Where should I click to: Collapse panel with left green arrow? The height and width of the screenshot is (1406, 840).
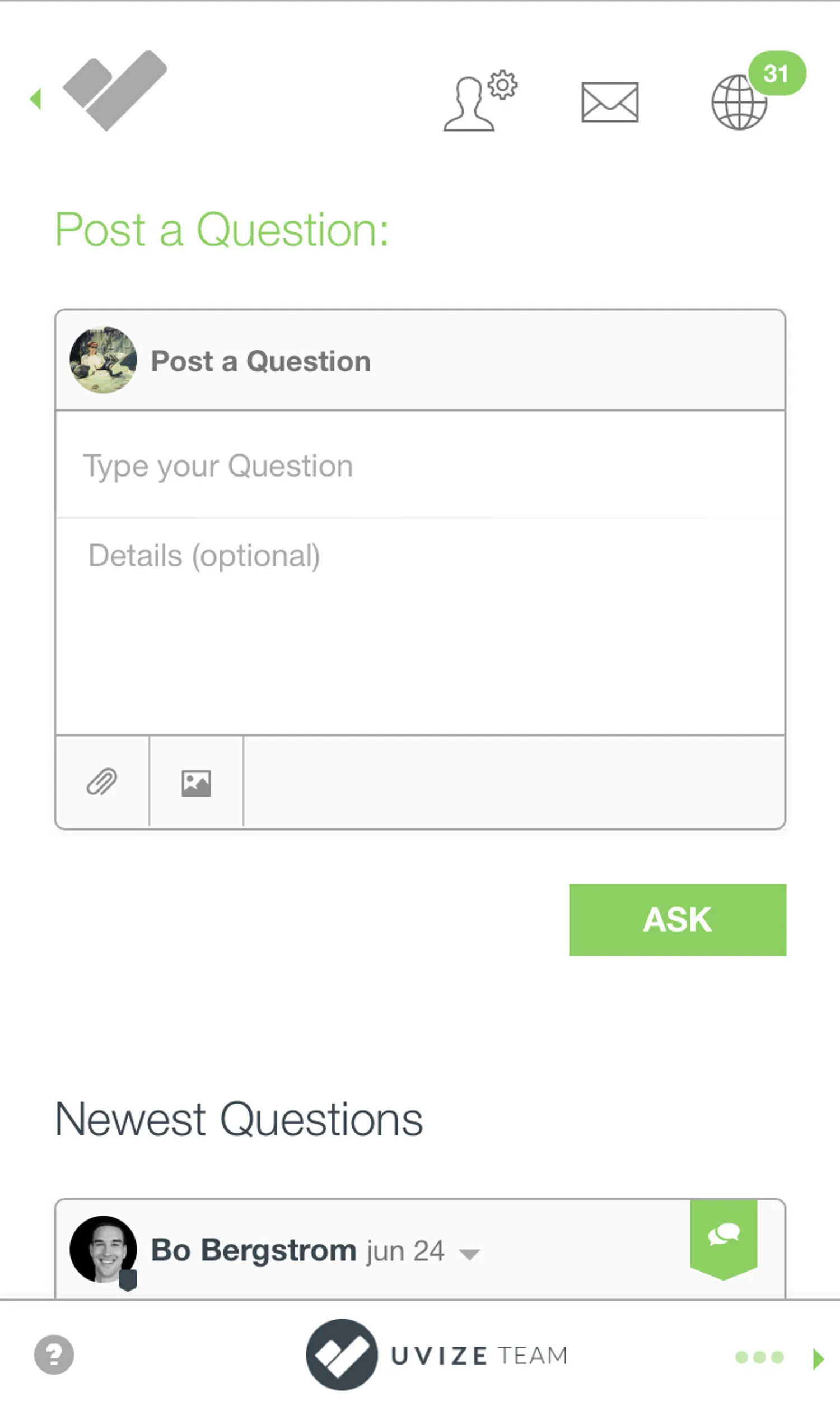[x=36, y=99]
